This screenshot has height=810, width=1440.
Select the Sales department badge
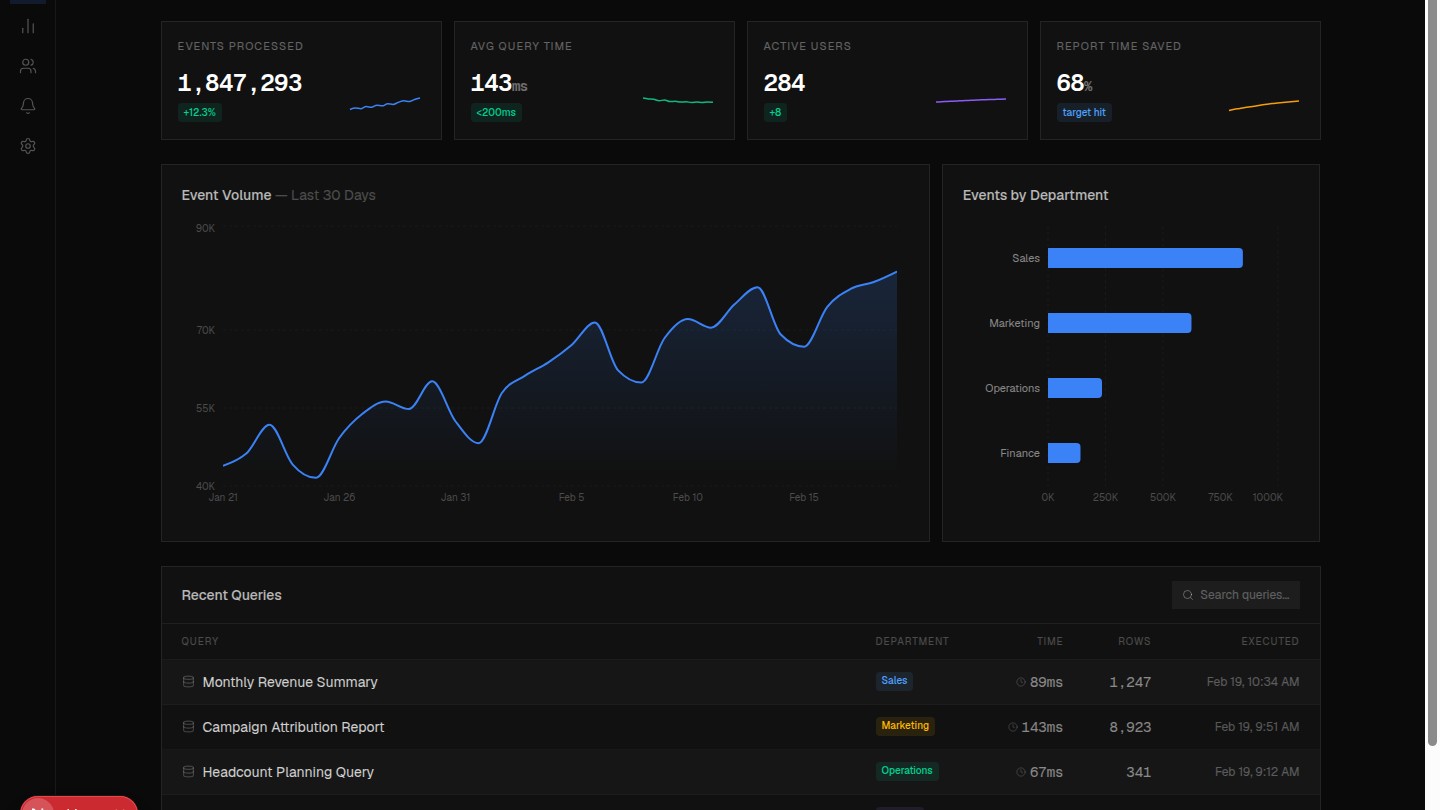tap(893, 681)
